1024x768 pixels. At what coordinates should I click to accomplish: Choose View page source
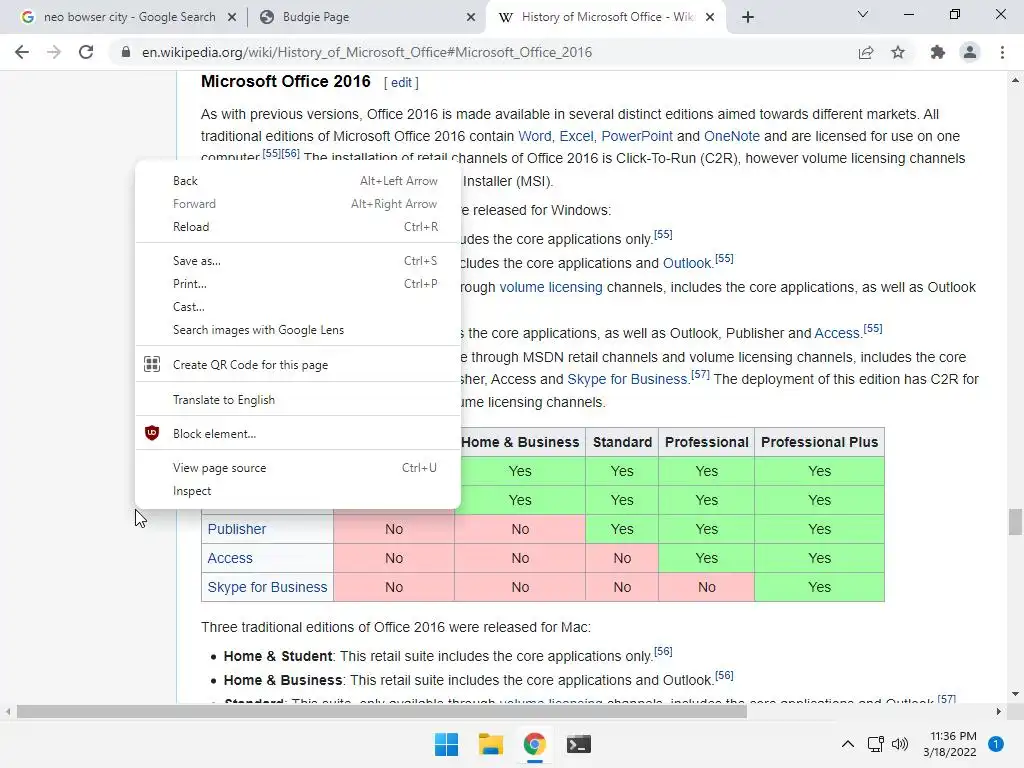(x=298, y=468)
